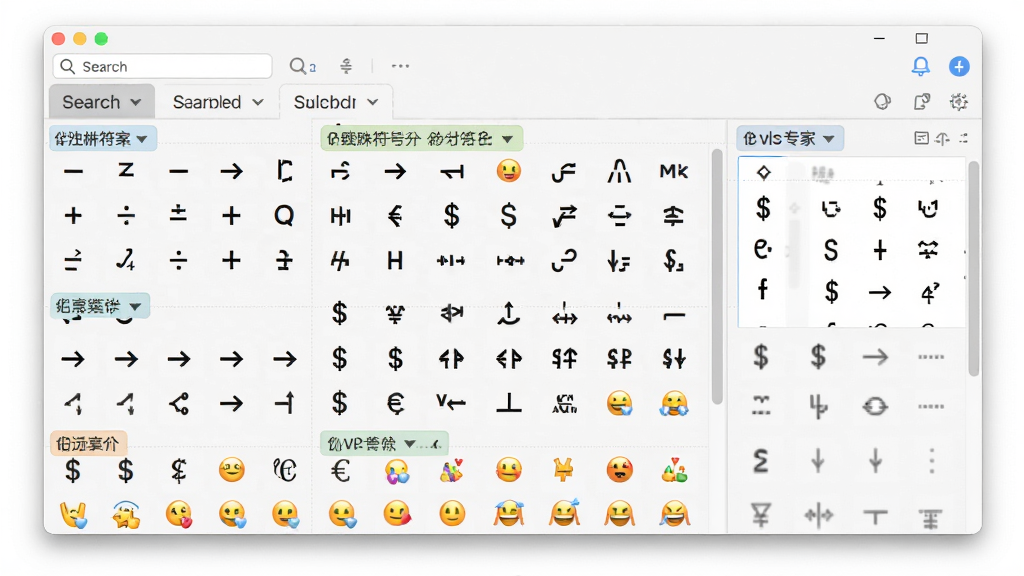
Task: Insert the Q symbol in the left panel
Action: point(284,216)
